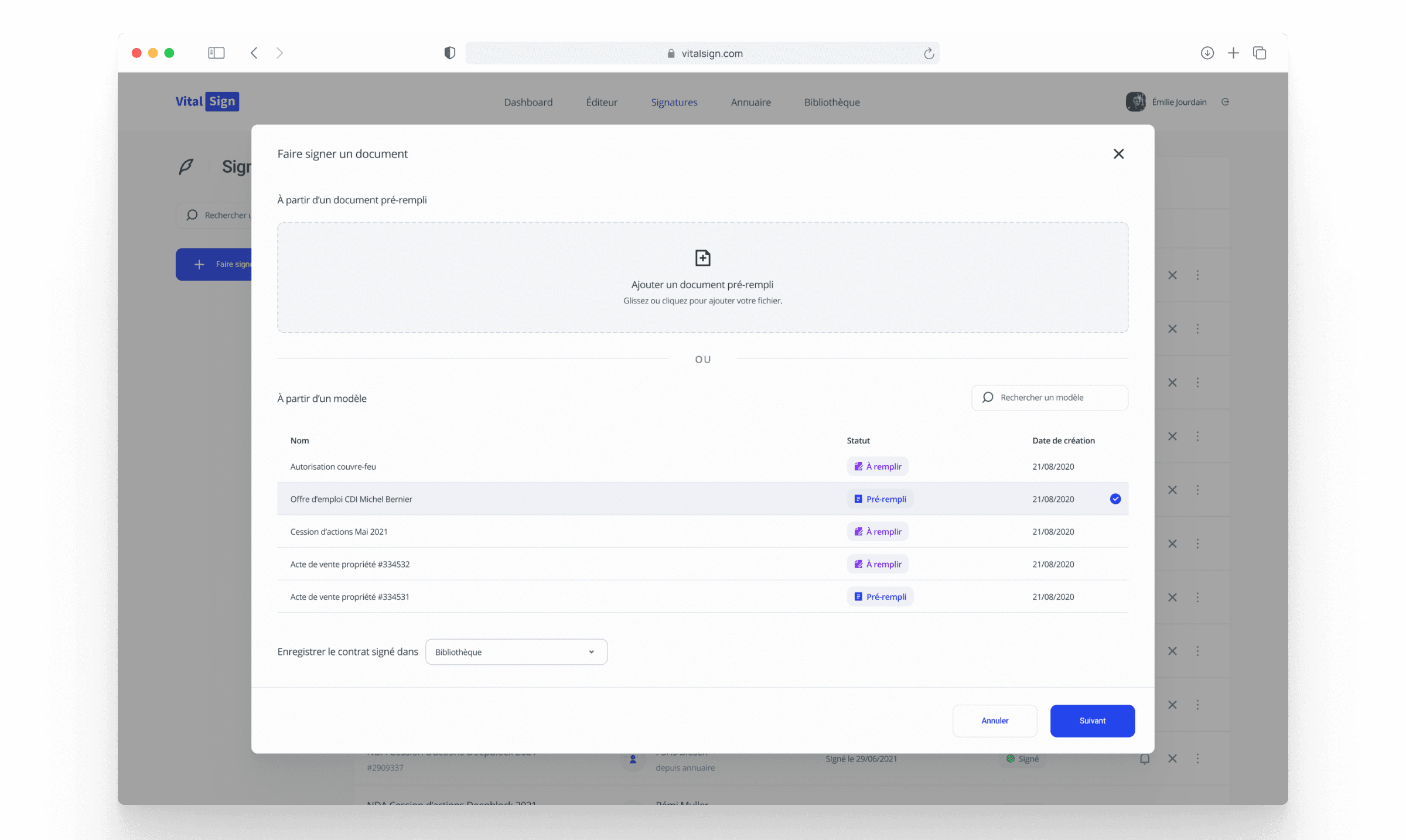This screenshot has height=840, width=1406.
Task: Close the Faire signer un document dialog
Action: (1118, 153)
